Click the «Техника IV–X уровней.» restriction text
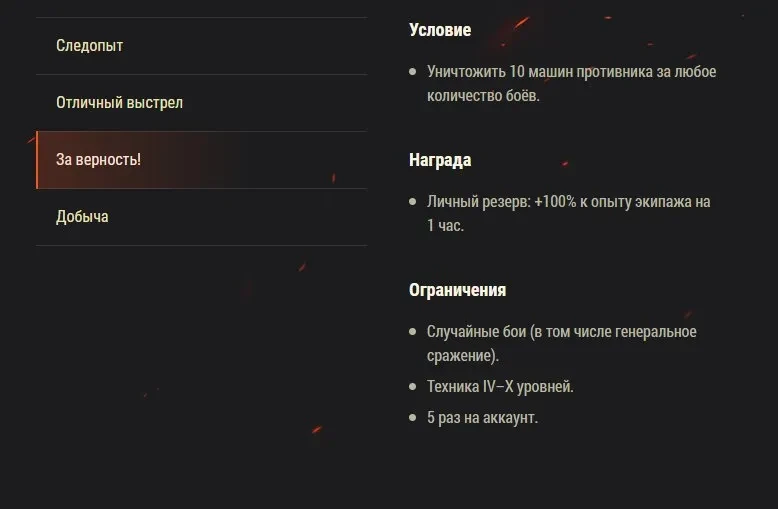The width and height of the screenshot is (778, 509). (500, 386)
